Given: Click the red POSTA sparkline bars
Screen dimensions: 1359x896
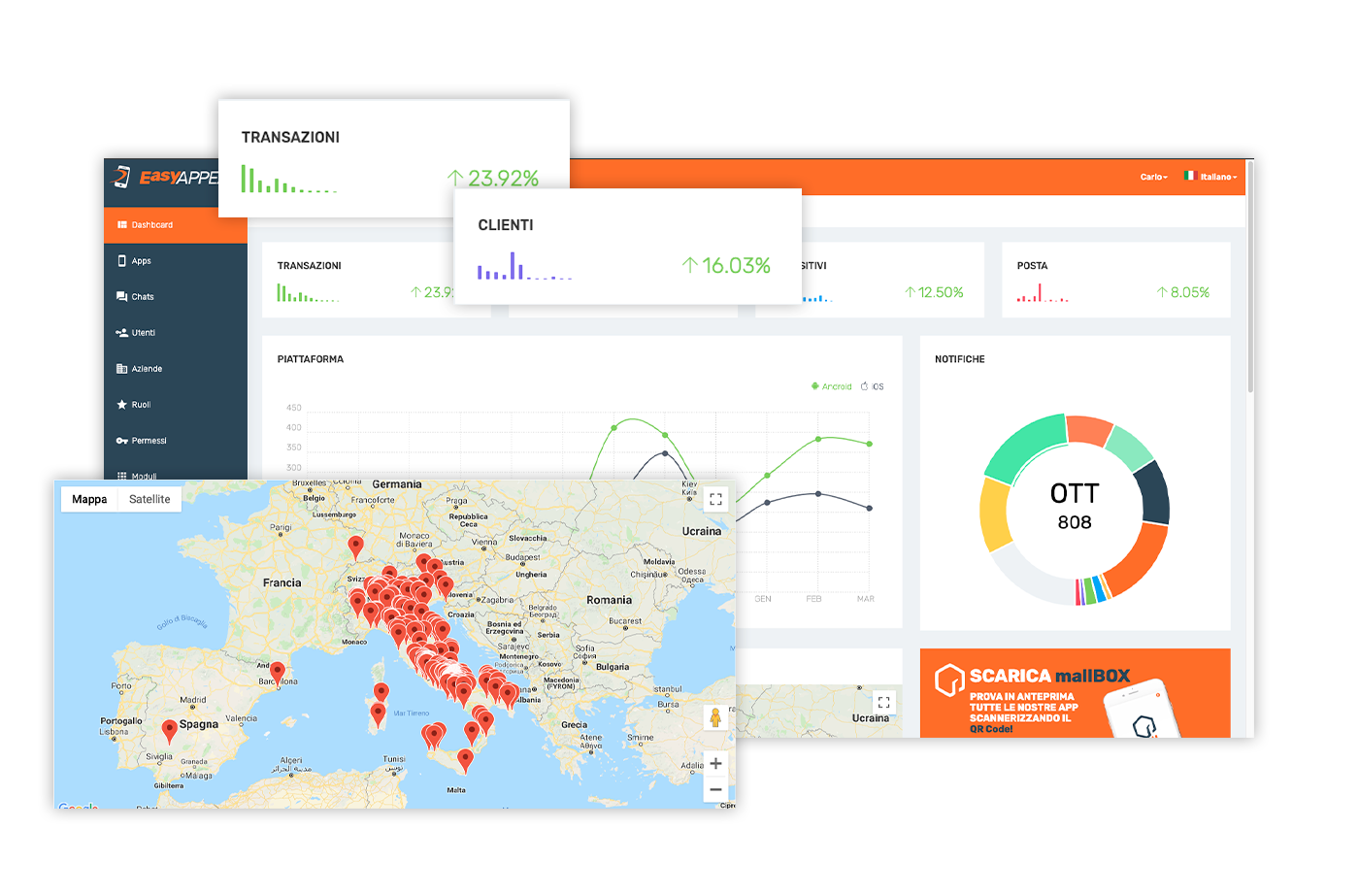Looking at the screenshot, I should pyautogui.click(x=1043, y=292).
